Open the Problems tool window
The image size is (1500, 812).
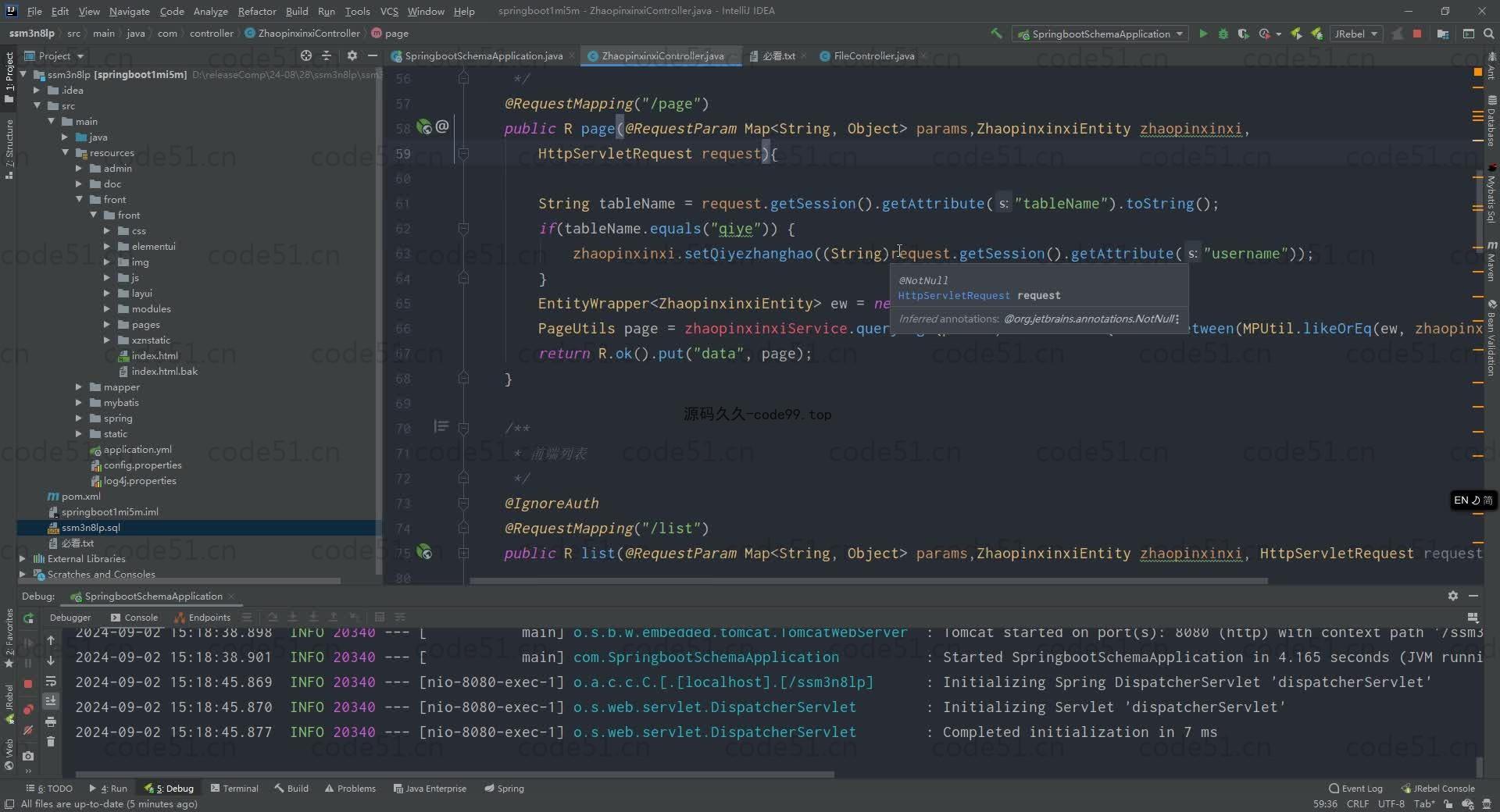coord(350,788)
